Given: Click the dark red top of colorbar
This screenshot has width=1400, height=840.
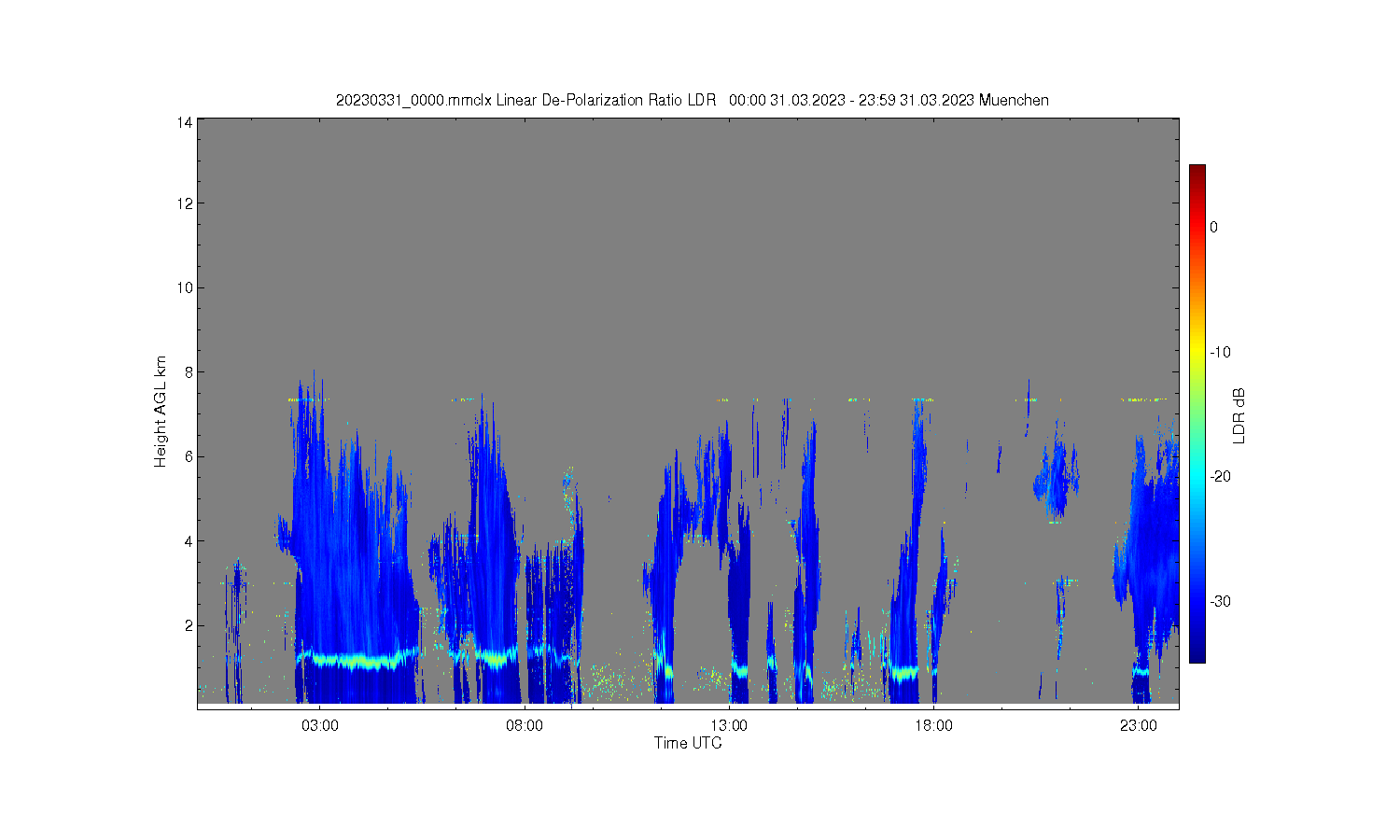Looking at the screenshot, I should [1197, 171].
